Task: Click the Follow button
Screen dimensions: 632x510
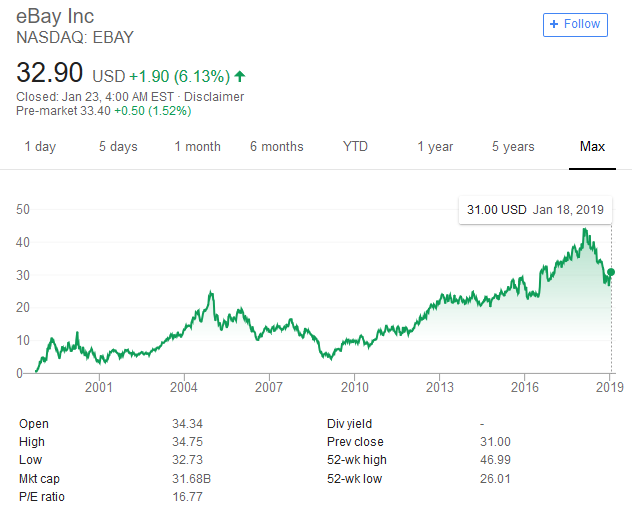Action: tap(575, 25)
